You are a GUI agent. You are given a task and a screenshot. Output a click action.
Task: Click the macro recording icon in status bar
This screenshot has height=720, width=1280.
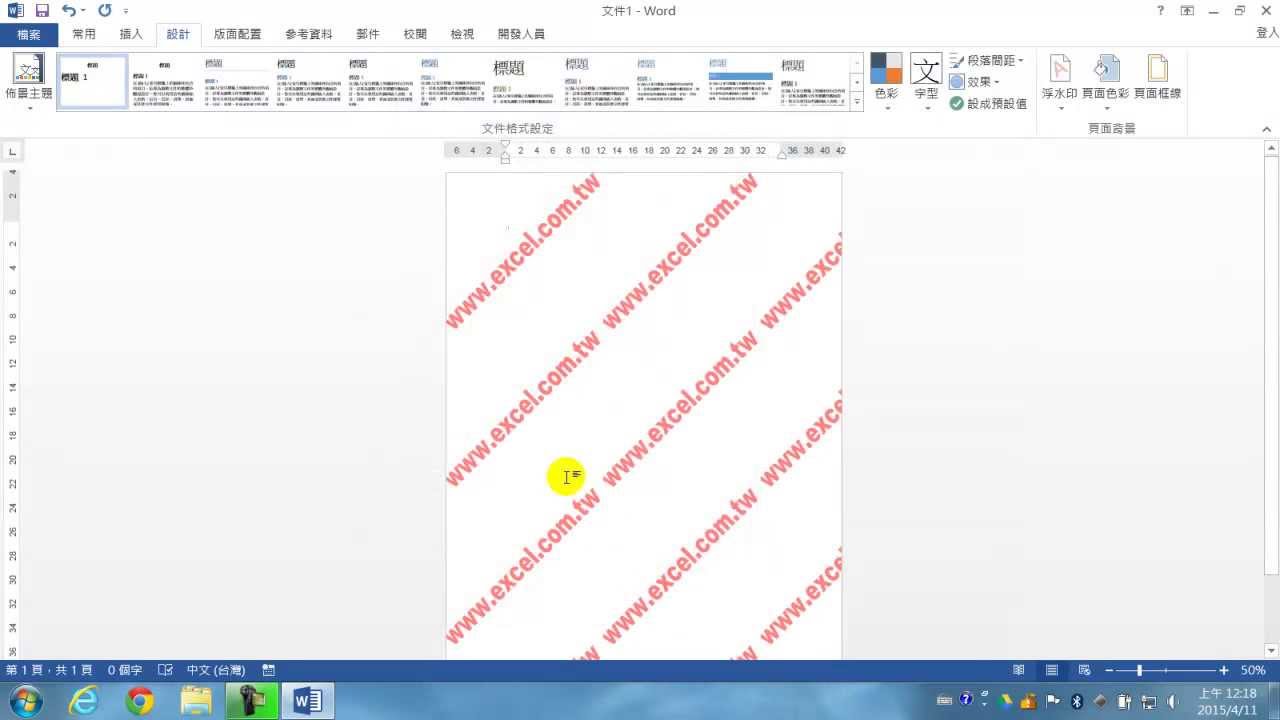269,670
